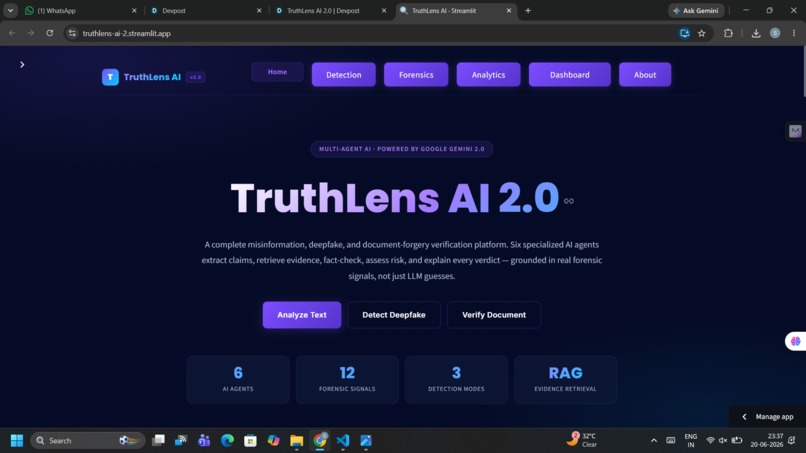Open the Extensions menu
The image size is (806, 453).
click(x=728, y=33)
